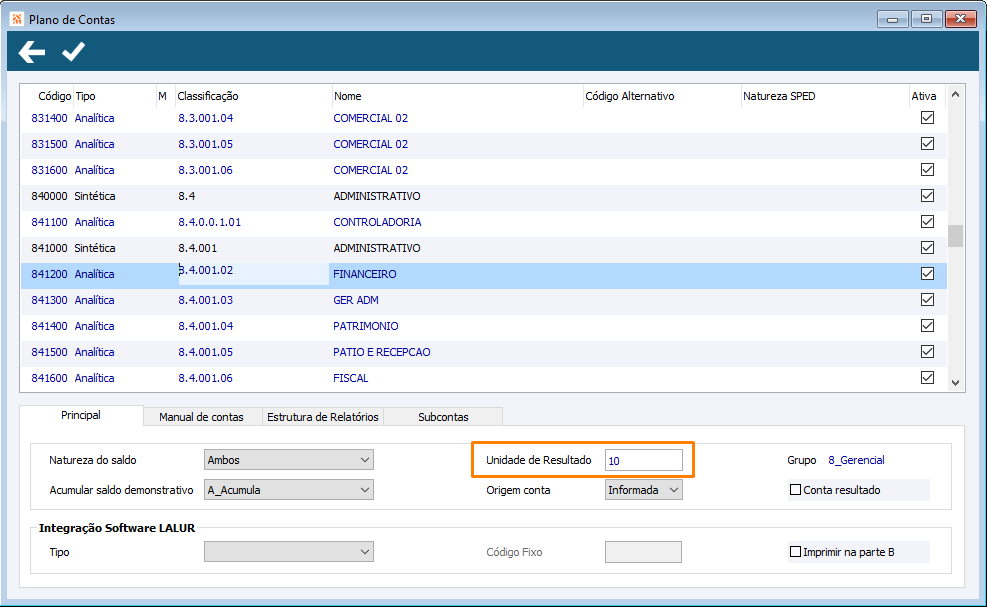This screenshot has height=607, width=987.
Task: Enable Imprimir na parte B checkbox
Action: coord(796,552)
